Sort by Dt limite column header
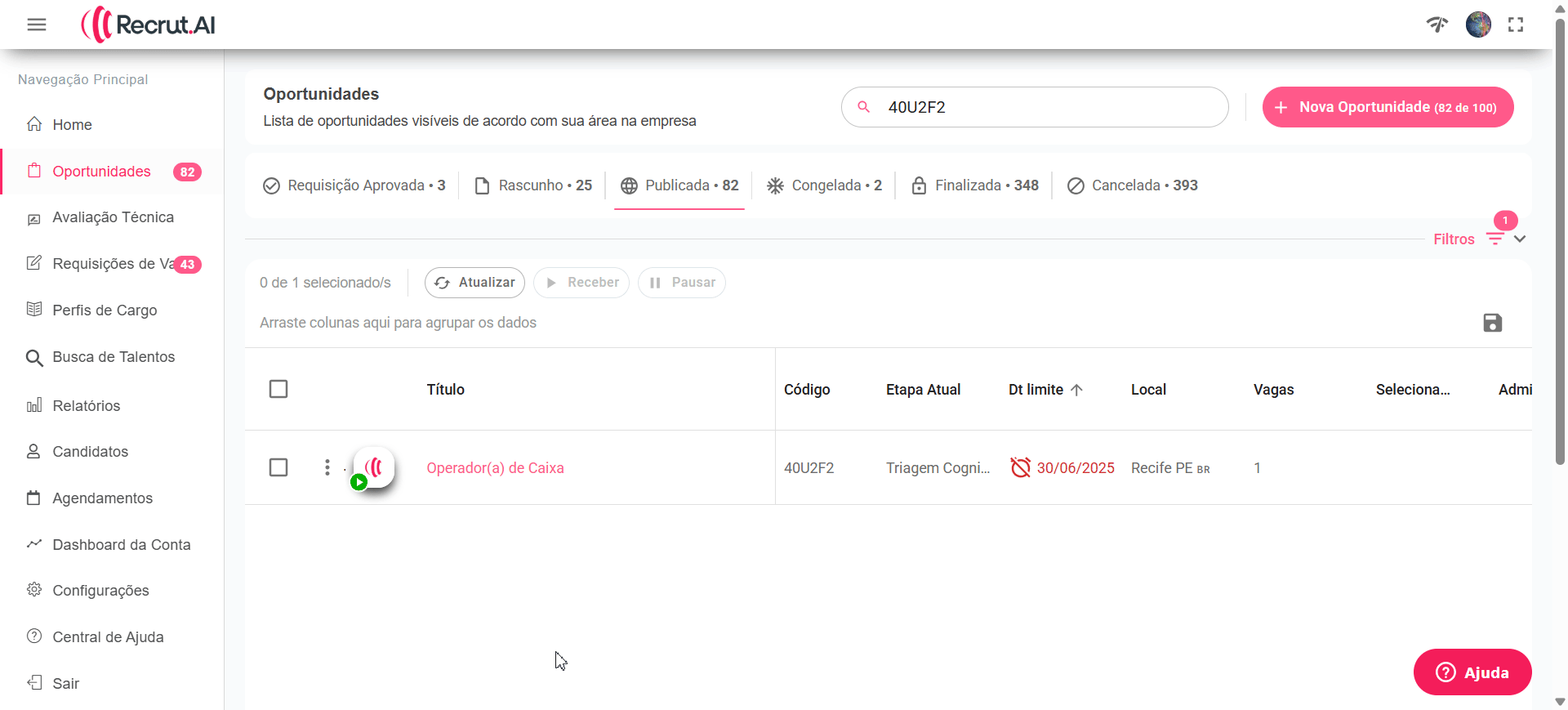Viewport: 1568px width, 710px height. 1036,390
